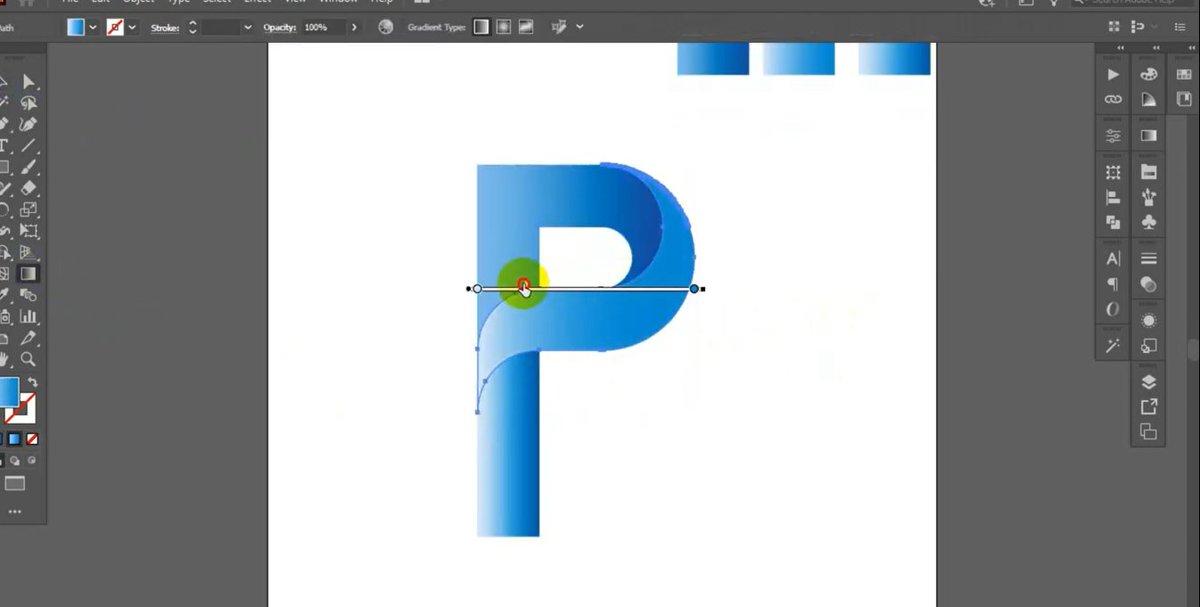Open stroke weight dropdown arrow
This screenshot has height=607, width=1200.
pyautogui.click(x=248, y=27)
